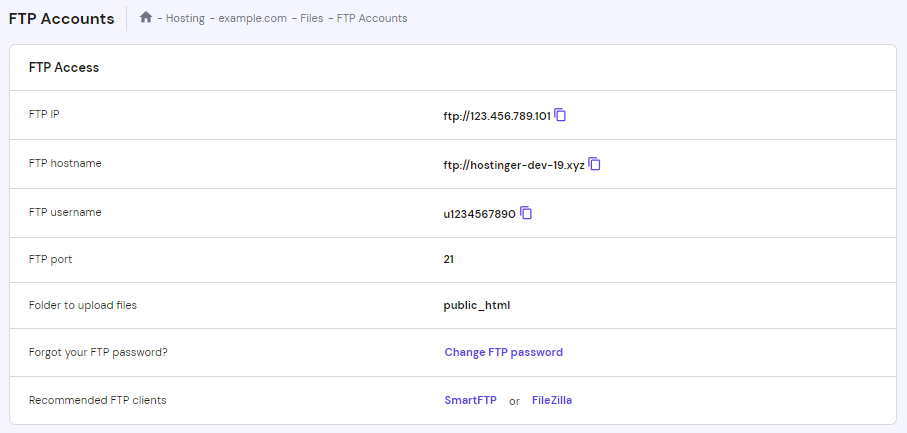Click the ftp://hostinger-dev-19.xyz hostname text
Screen dimensions: 907x433
pyautogui.click(x=514, y=164)
